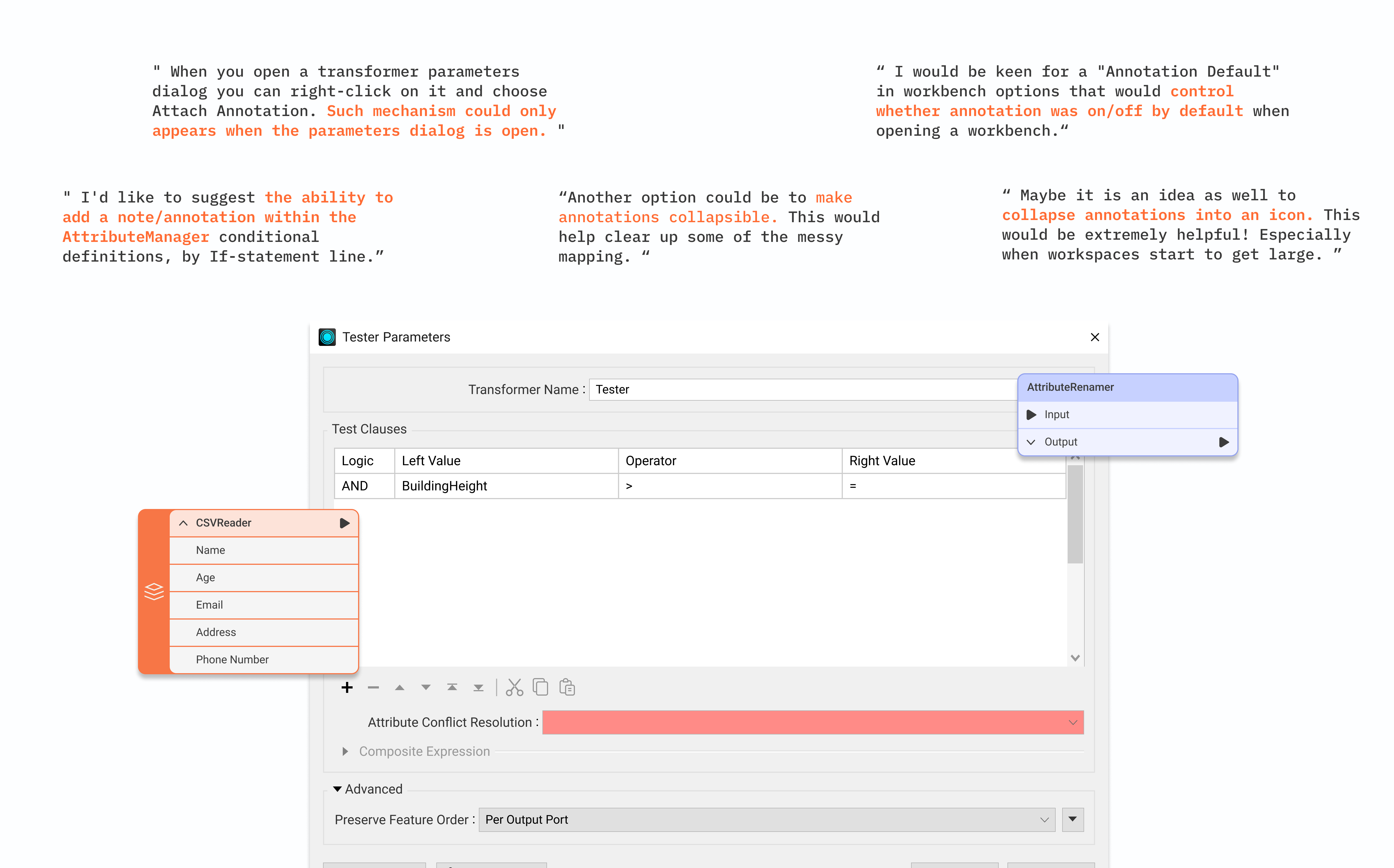Move clause down one row
This screenshot has height=868, width=1394.
[425, 687]
